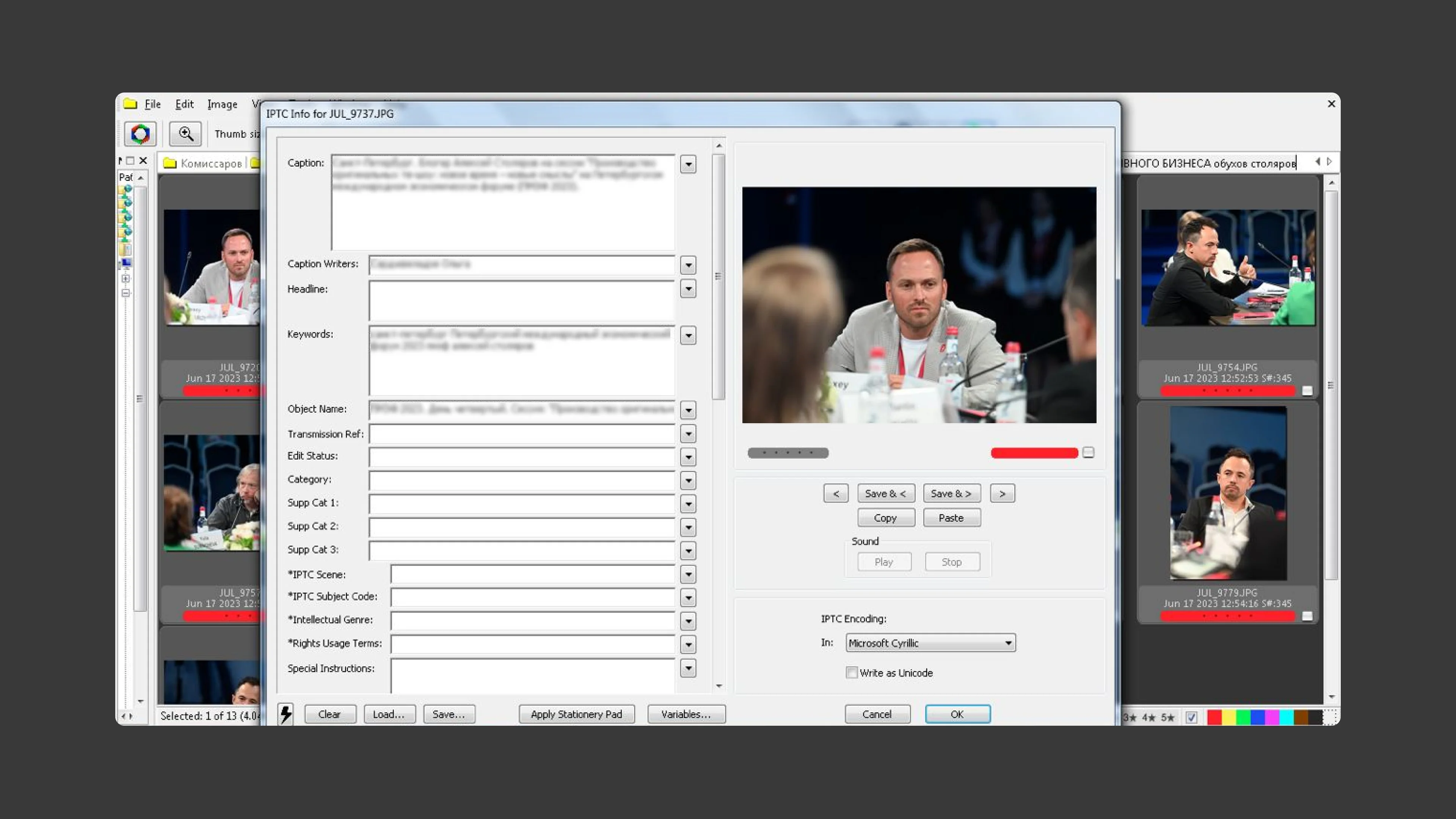The image size is (1456, 819).
Task: Toggle the tag checkbox beside red label bar
Action: 1088,452
